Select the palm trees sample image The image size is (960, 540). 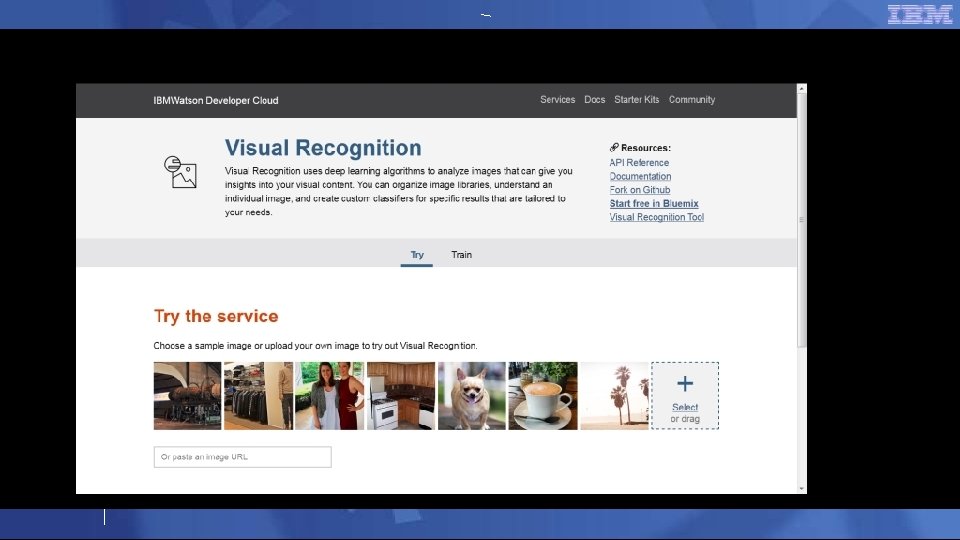point(615,396)
